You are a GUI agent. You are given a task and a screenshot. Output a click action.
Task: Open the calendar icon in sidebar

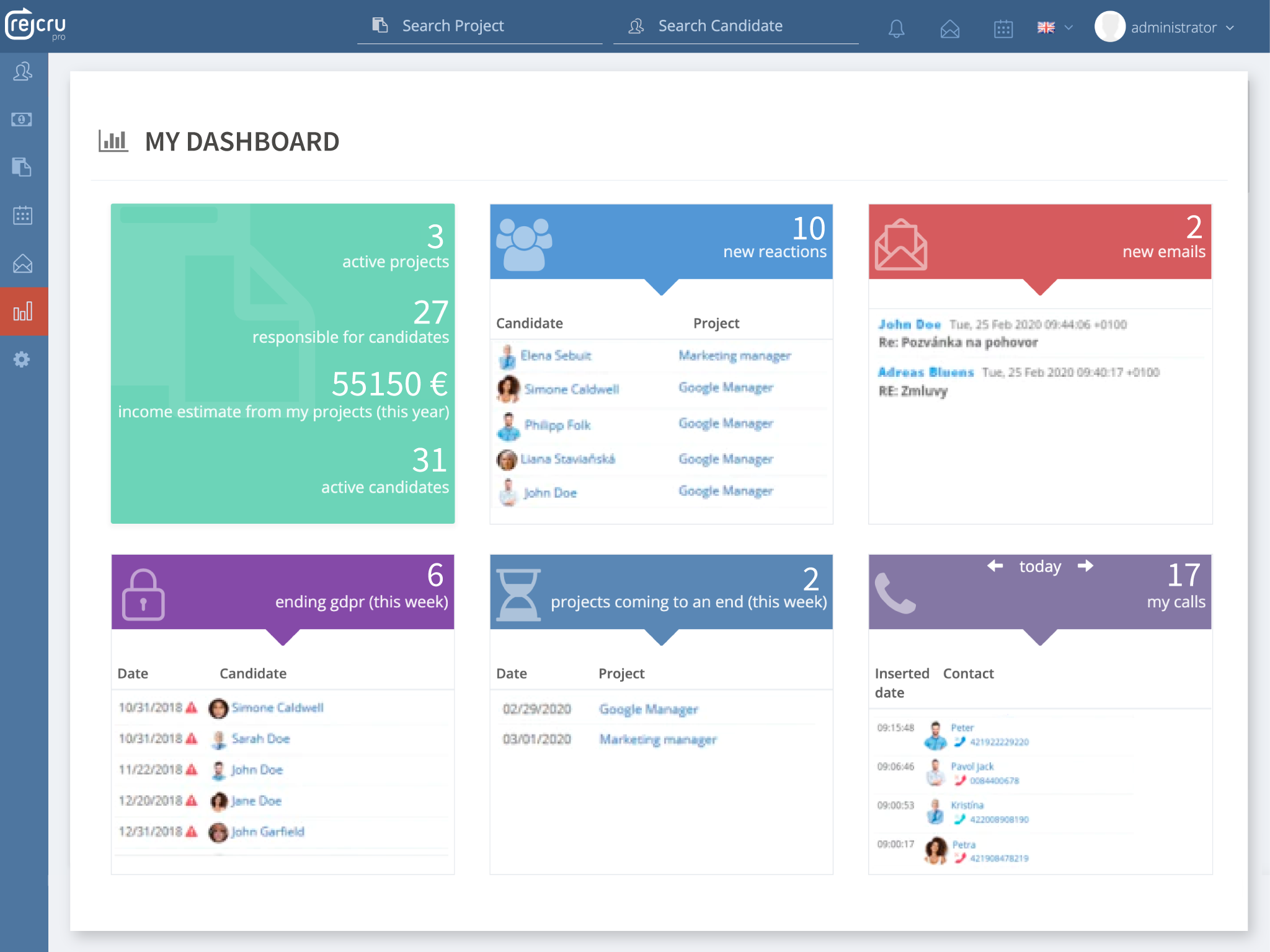23,216
